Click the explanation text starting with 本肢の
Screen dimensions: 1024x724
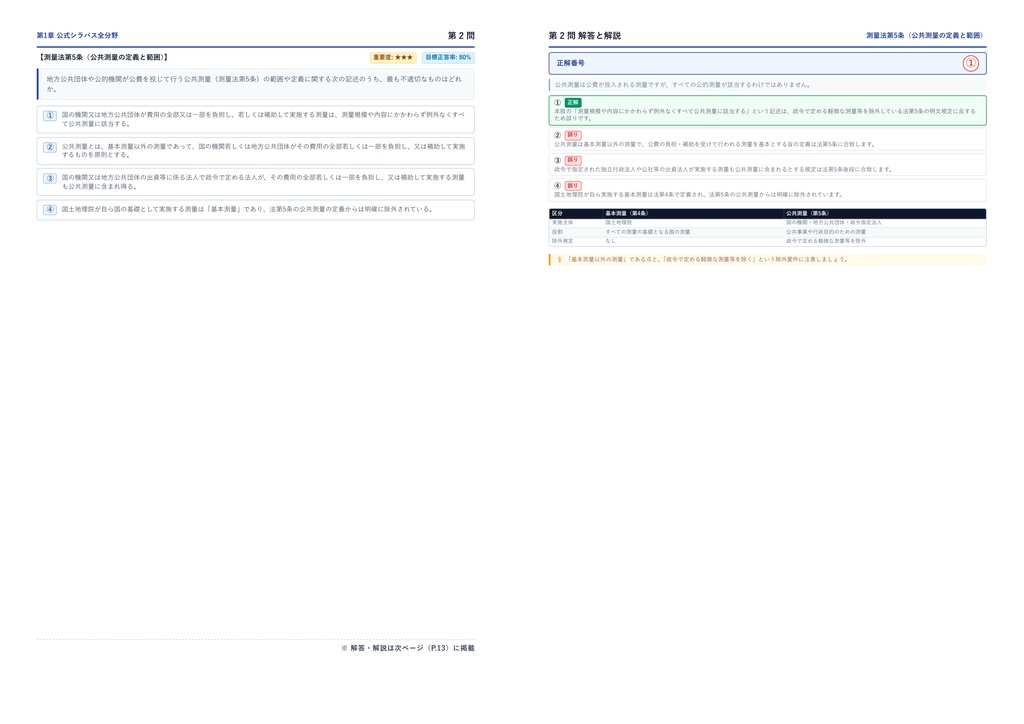[765, 115]
